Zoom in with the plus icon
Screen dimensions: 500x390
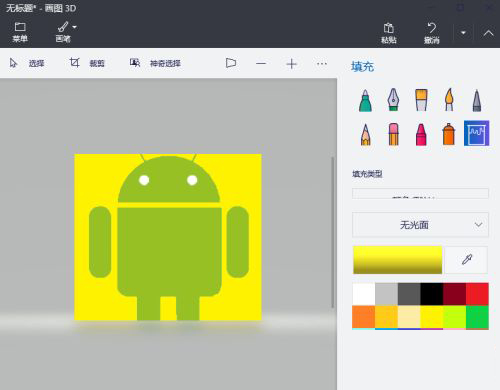291,64
